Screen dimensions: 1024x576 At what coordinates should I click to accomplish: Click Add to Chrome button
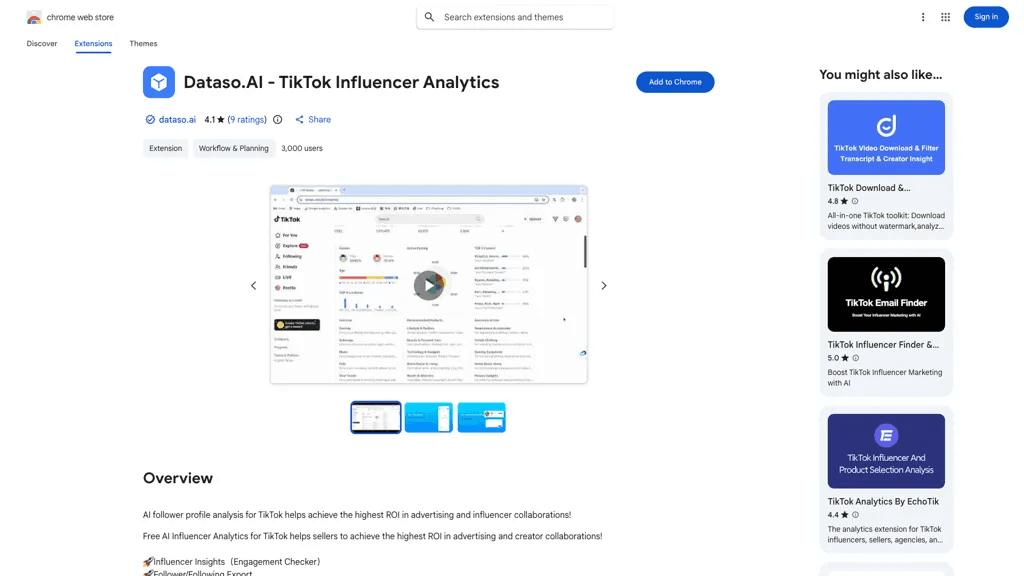[675, 82]
